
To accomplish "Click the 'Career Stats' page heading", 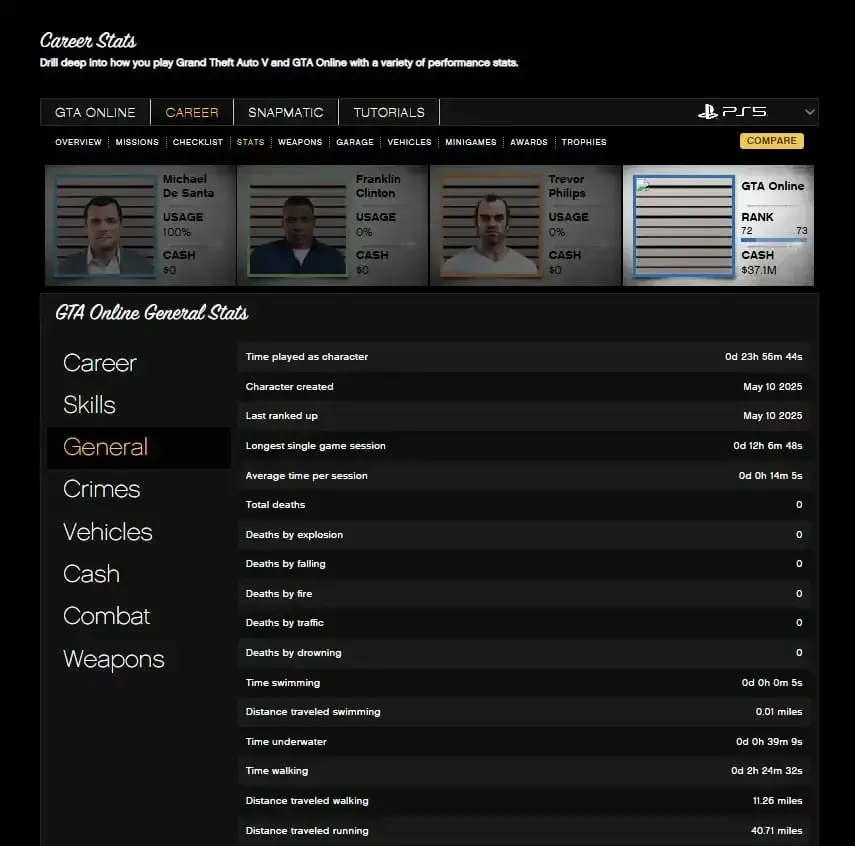I will tap(88, 41).
